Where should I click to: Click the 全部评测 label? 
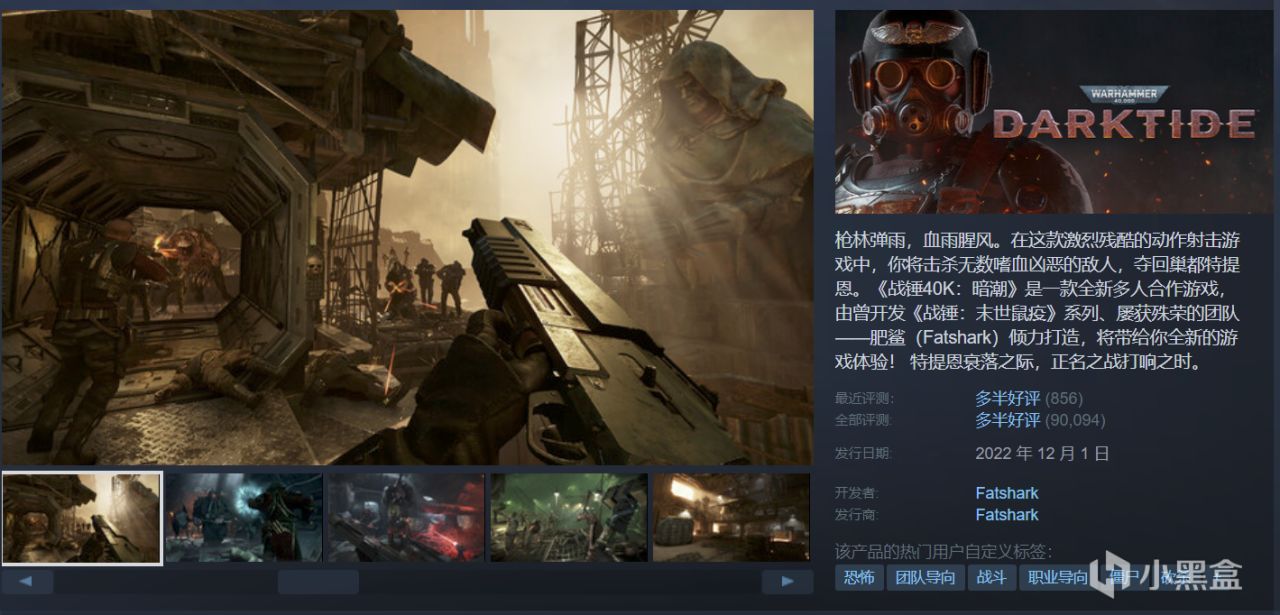pyautogui.click(x=863, y=420)
